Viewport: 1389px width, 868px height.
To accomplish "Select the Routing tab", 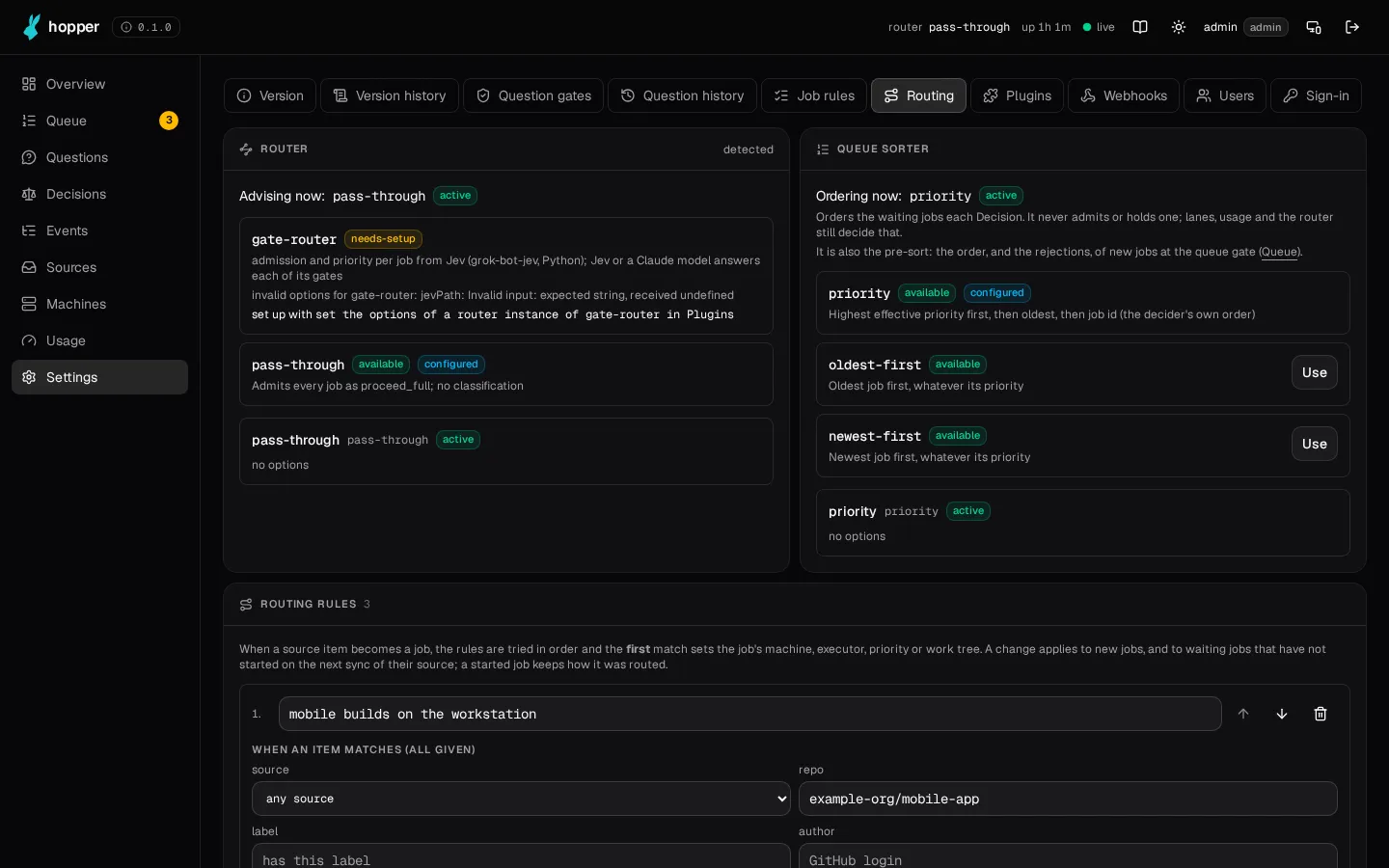I will pyautogui.click(x=918, y=95).
